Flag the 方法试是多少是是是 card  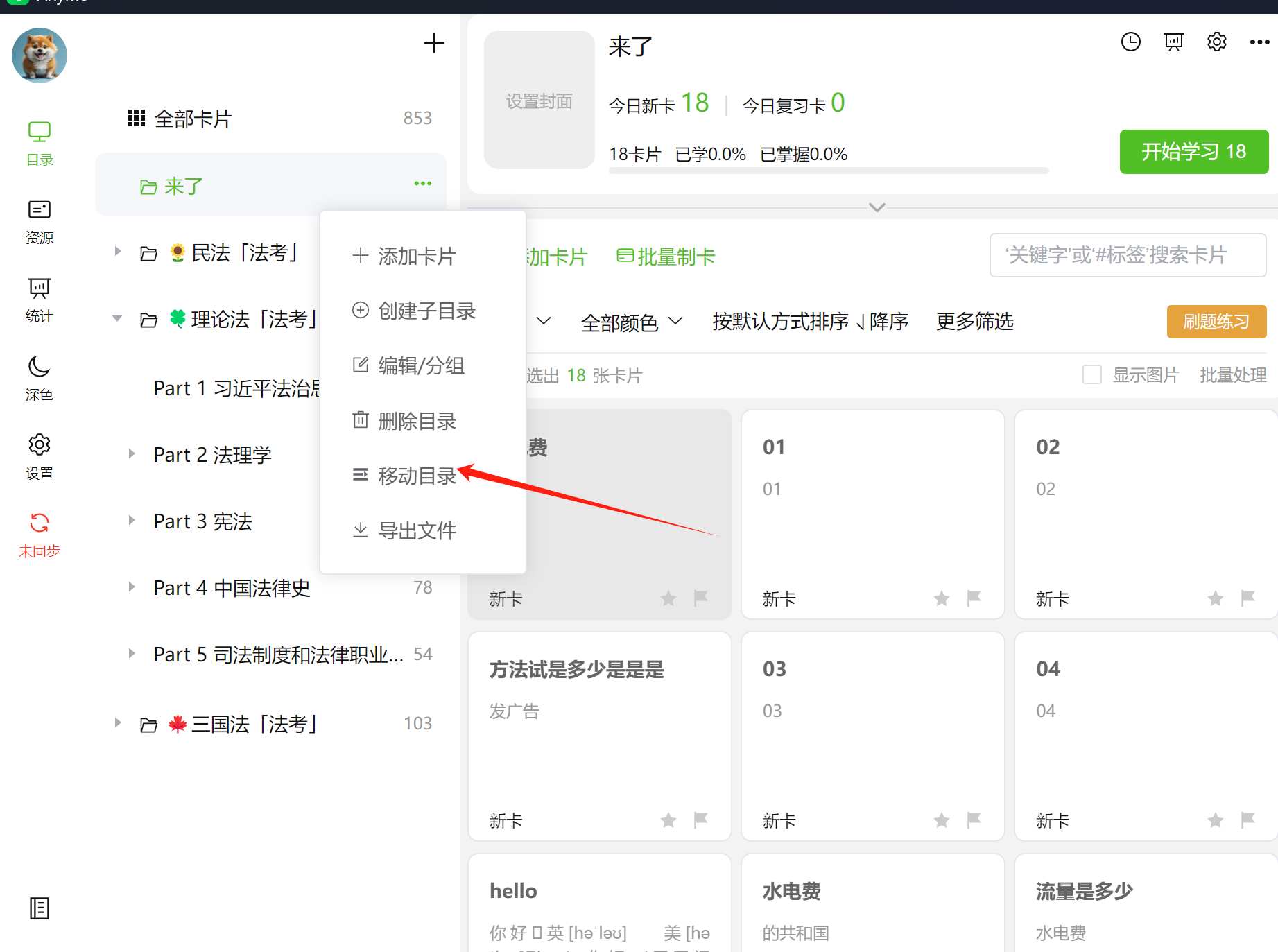click(701, 821)
